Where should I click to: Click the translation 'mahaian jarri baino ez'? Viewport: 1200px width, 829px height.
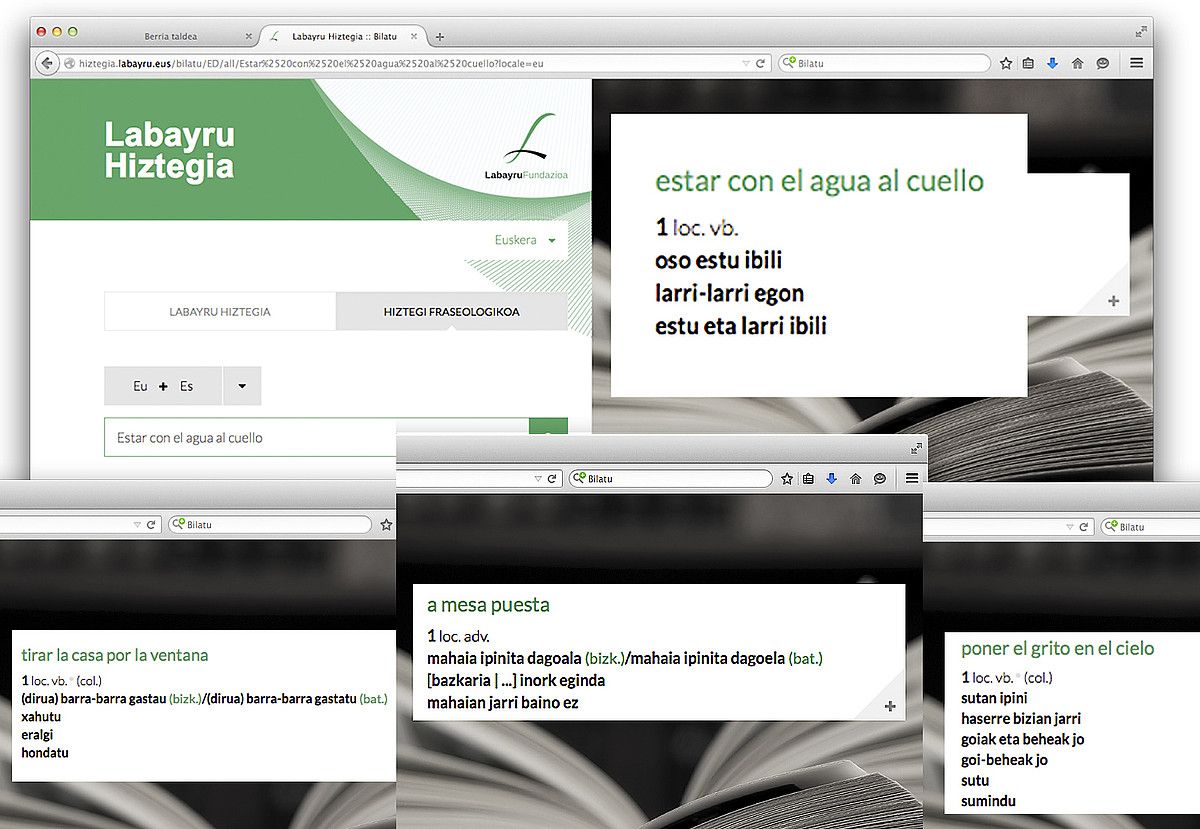[503, 703]
